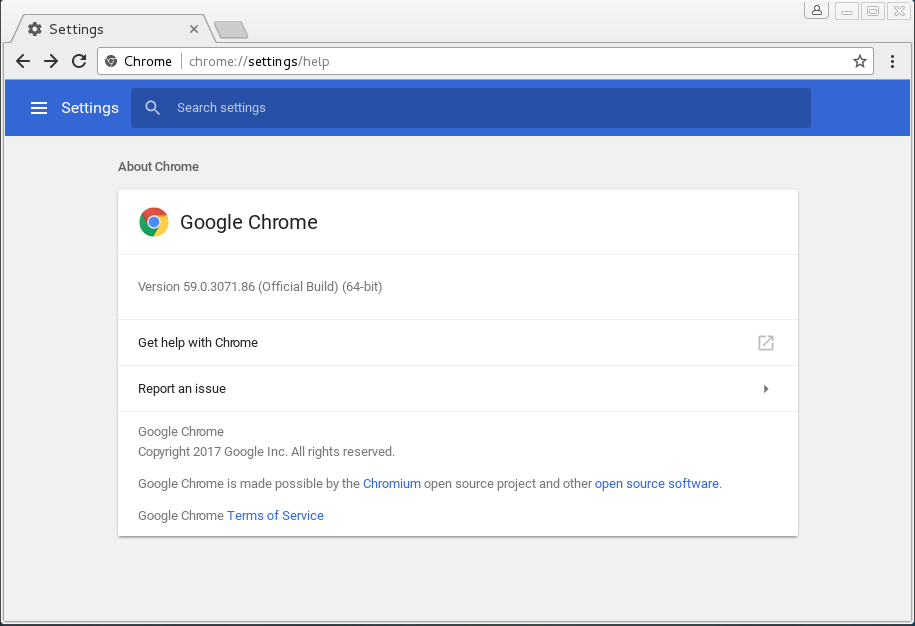The width and height of the screenshot is (915, 626).
Task: Open the open source software link
Action: pyautogui.click(x=656, y=484)
